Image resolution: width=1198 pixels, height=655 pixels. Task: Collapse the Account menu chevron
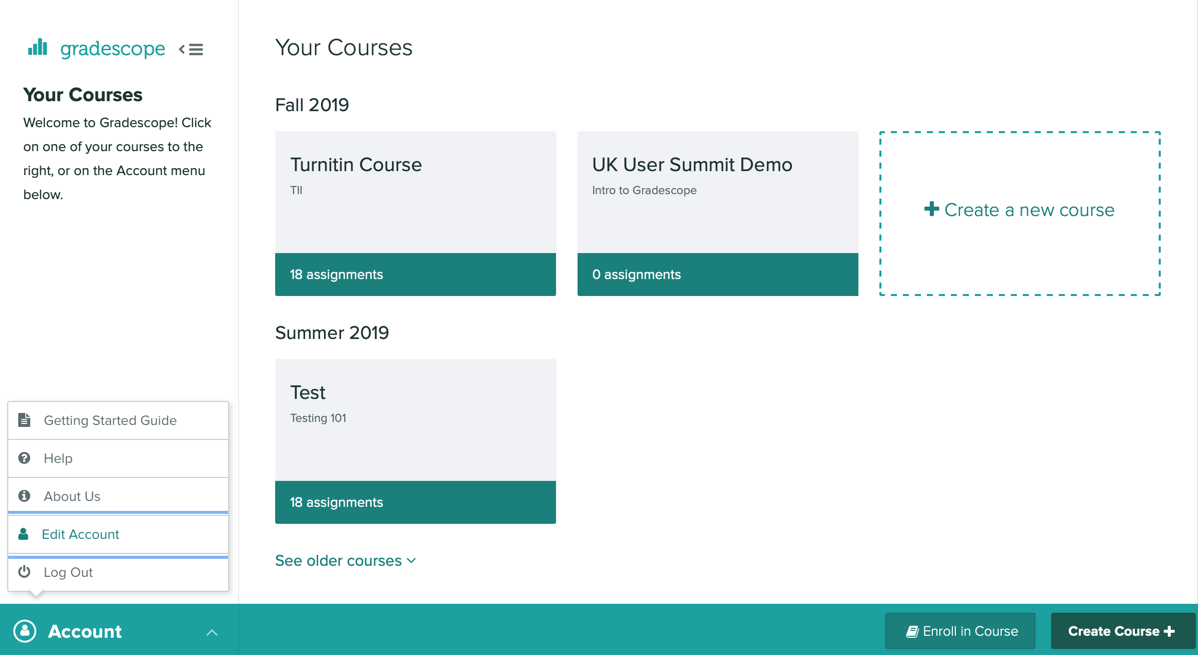[212, 632]
